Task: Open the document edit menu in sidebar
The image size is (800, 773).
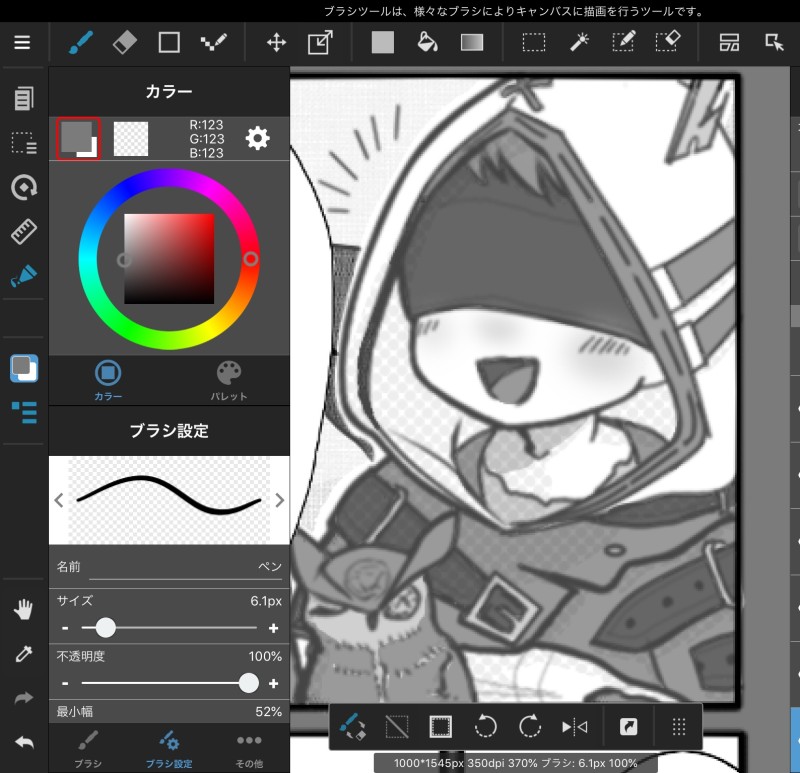Action: tap(23, 98)
